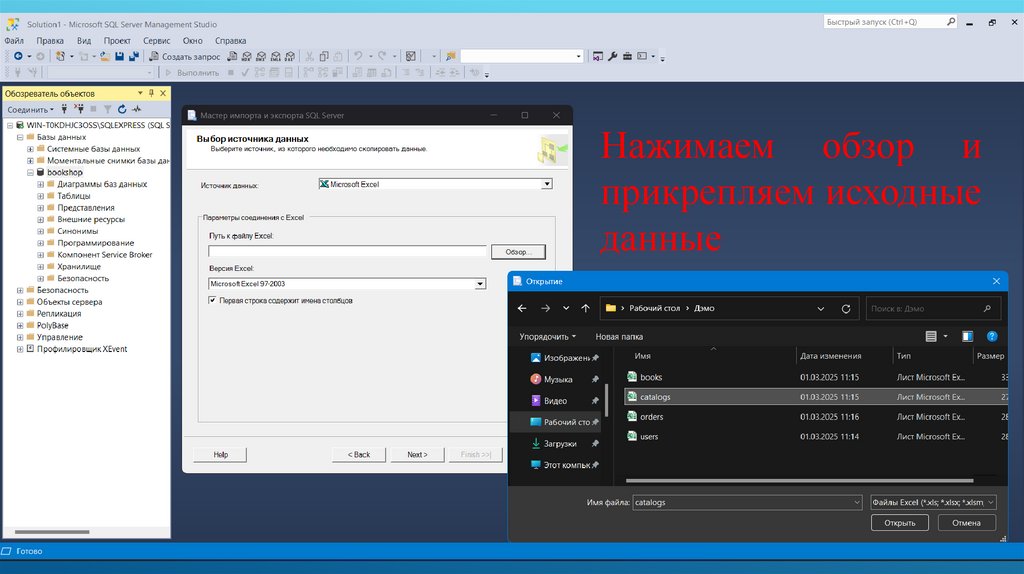
Task: Open the Правка menu
Action: 50,40
